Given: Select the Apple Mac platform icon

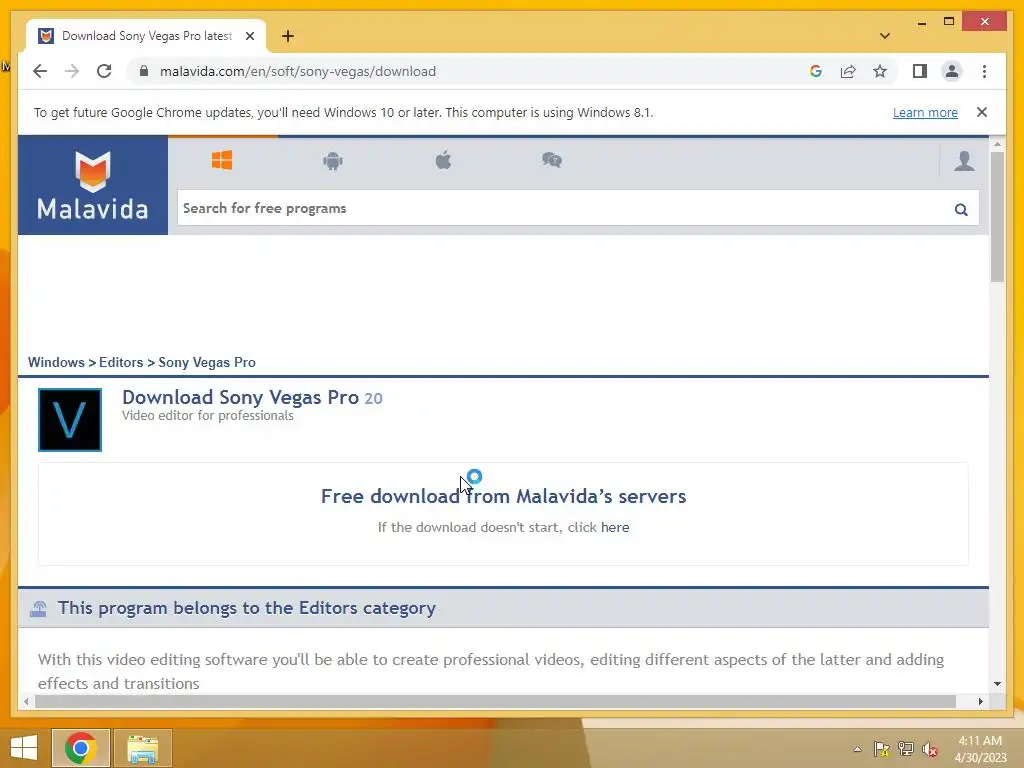Looking at the screenshot, I should tap(443, 160).
